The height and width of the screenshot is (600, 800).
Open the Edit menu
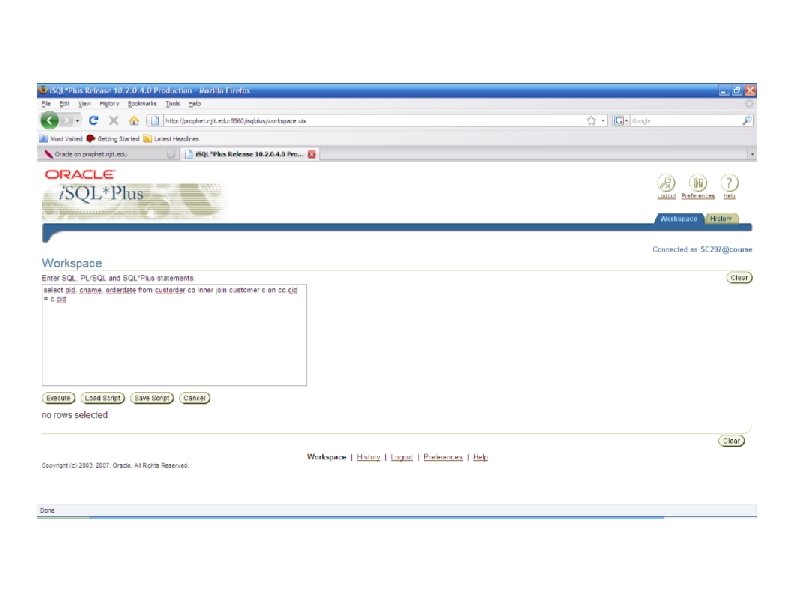[x=64, y=104]
